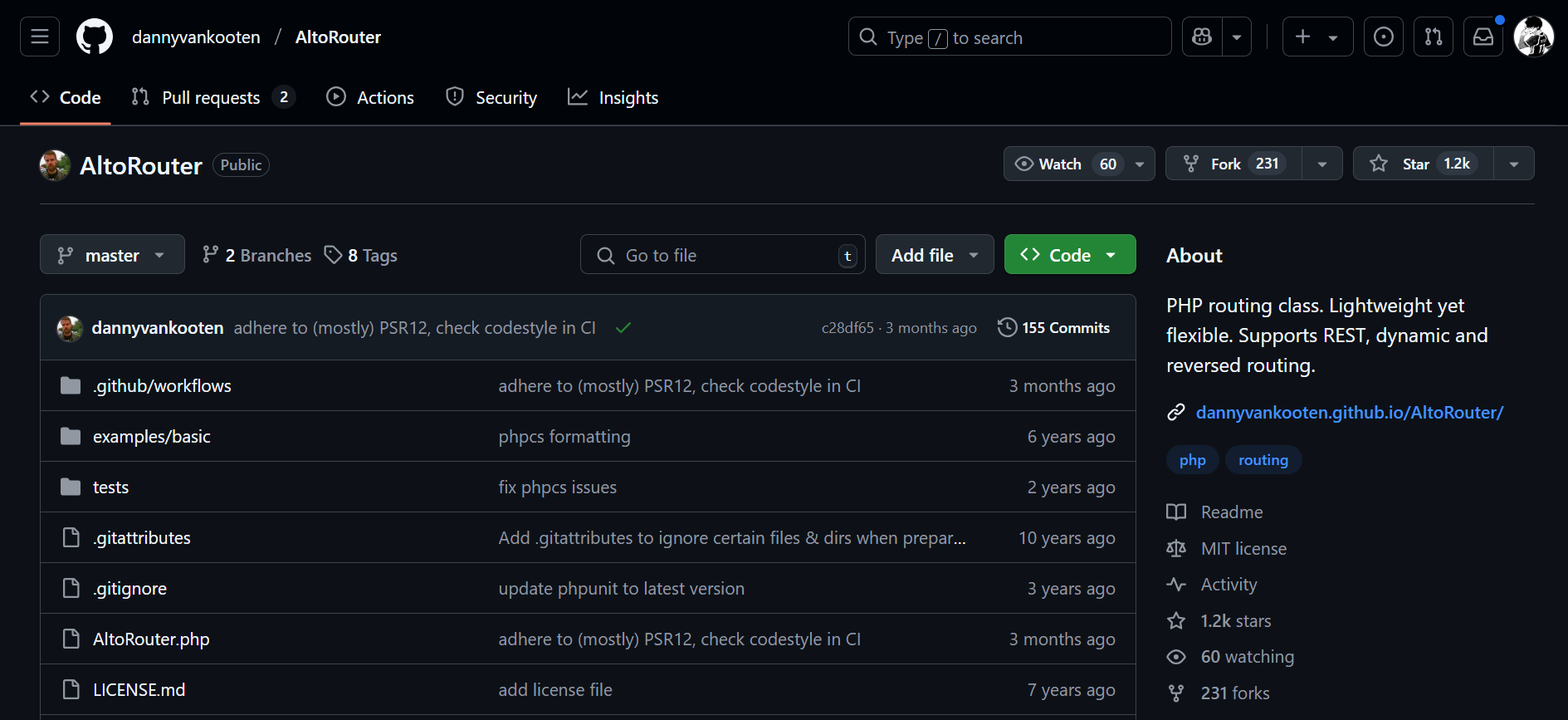Click the MIT license scale icon
Screen dimensions: 1568x720
(1176, 549)
